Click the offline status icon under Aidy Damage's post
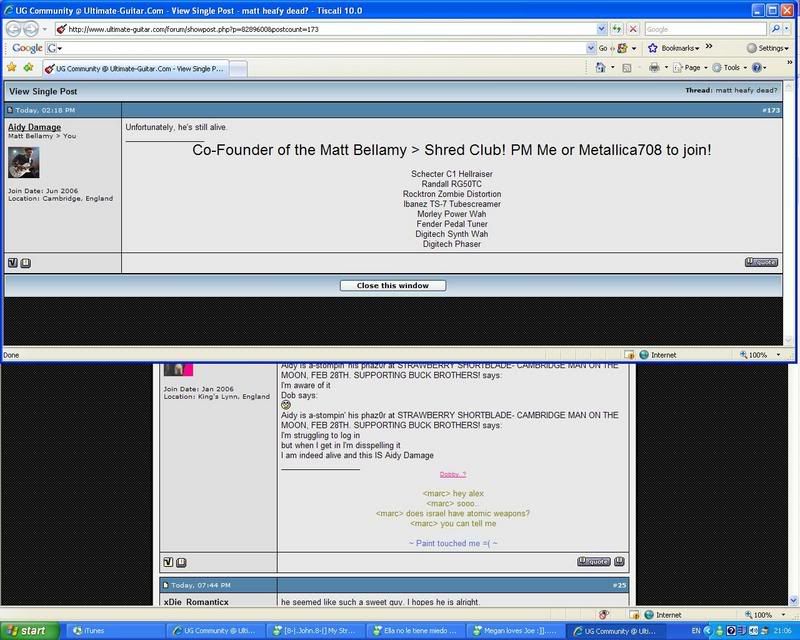 pos(13,263)
